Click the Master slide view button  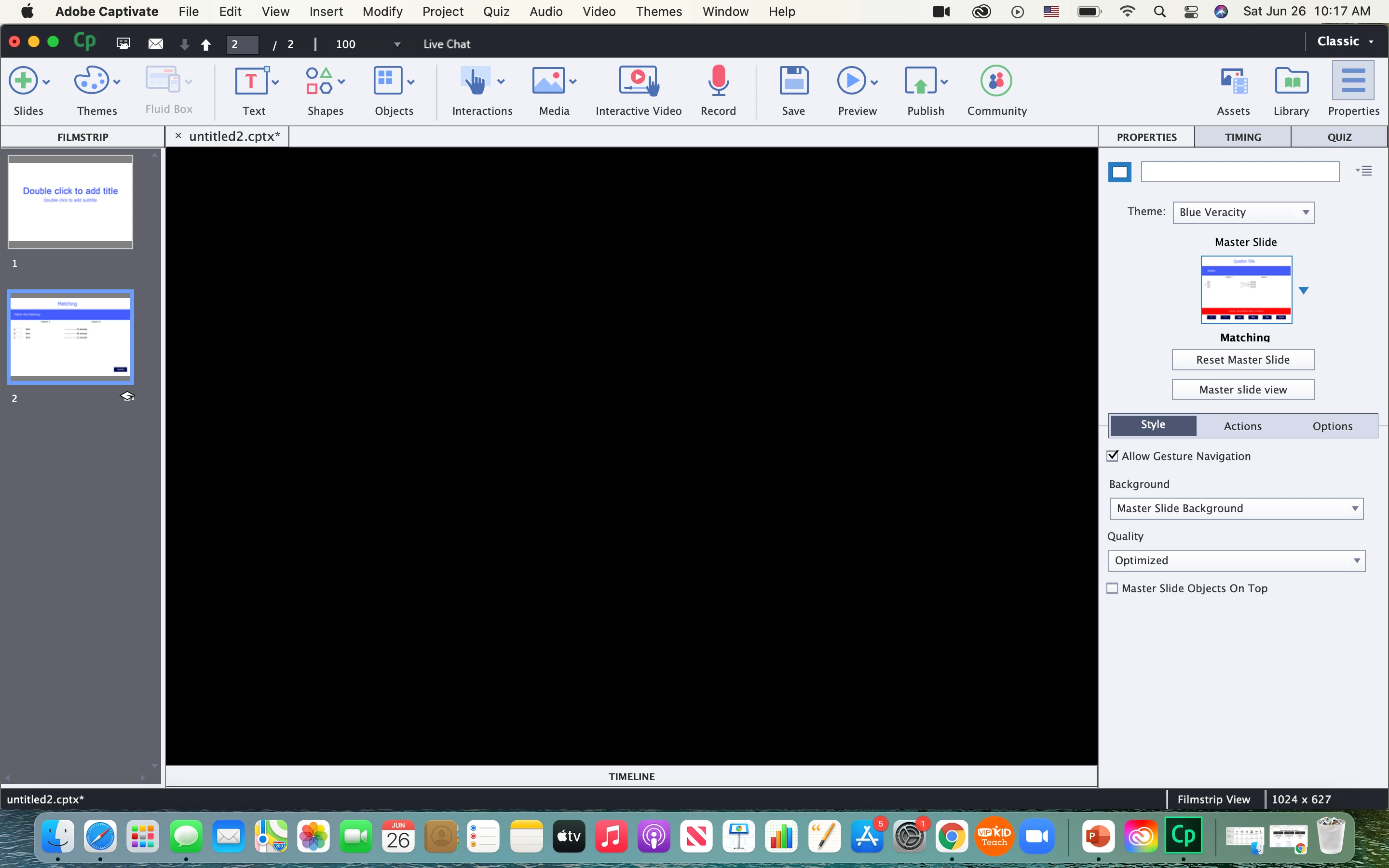(1243, 390)
